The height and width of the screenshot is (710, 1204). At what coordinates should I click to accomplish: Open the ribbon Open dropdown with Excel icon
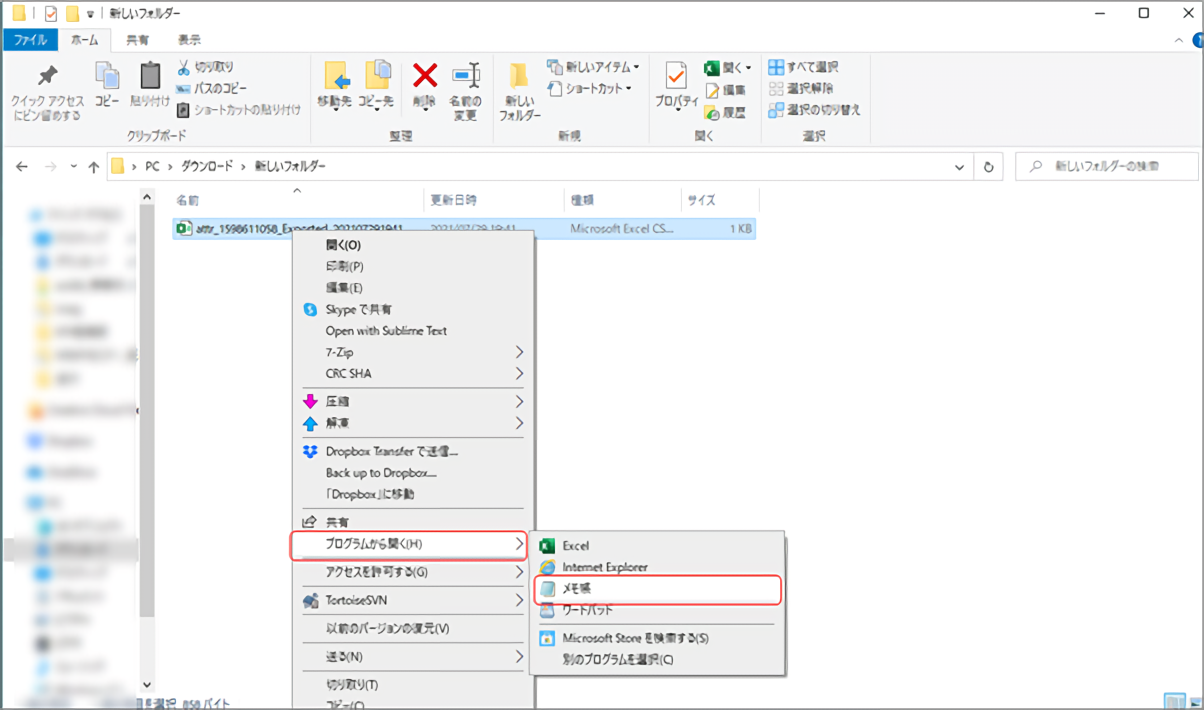pos(728,67)
